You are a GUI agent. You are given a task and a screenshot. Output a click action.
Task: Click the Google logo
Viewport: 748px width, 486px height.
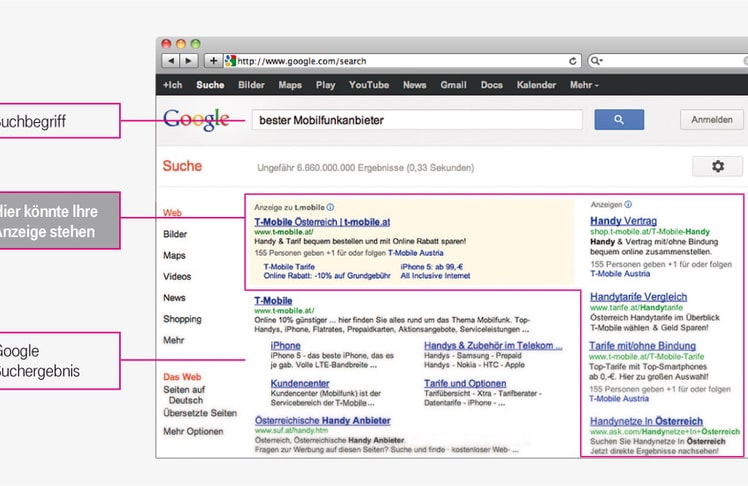coord(196,120)
